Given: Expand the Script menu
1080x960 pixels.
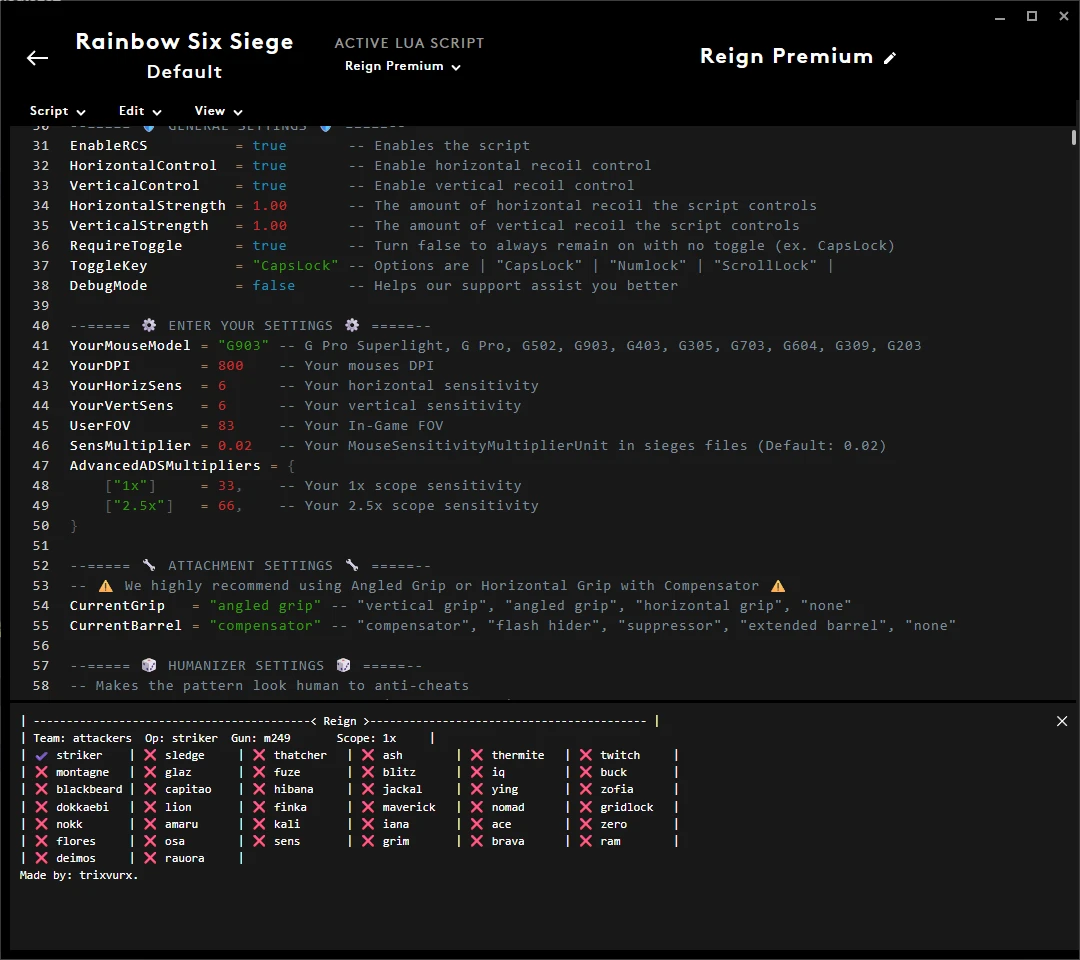Looking at the screenshot, I should pyautogui.click(x=57, y=111).
